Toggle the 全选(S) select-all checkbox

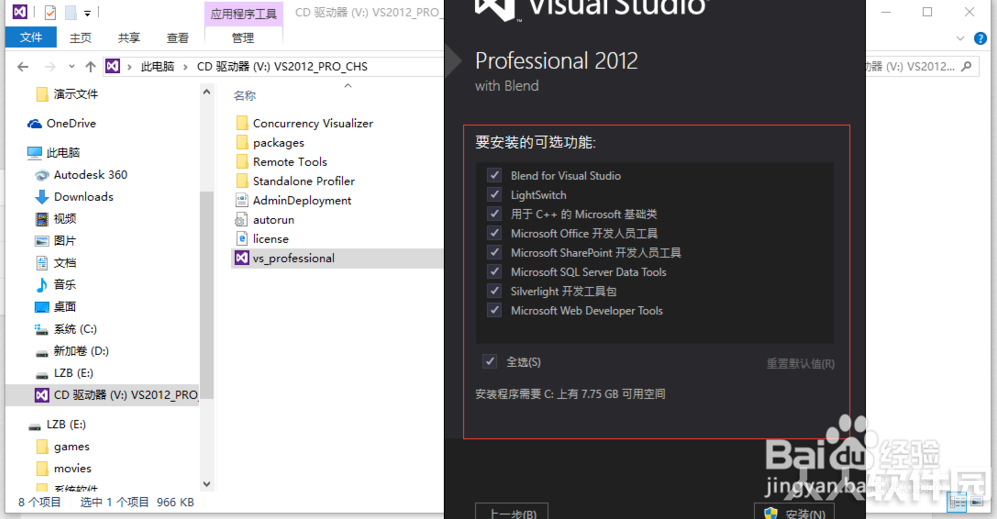[x=490, y=361]
